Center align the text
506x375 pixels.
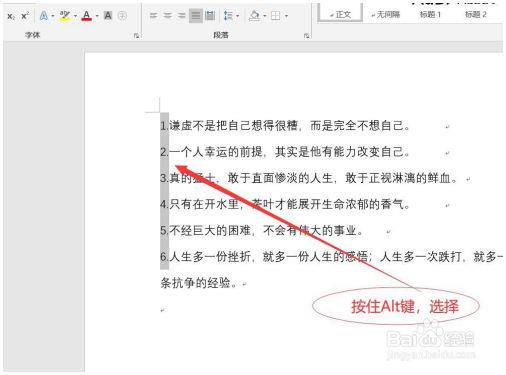click(168, 15)
